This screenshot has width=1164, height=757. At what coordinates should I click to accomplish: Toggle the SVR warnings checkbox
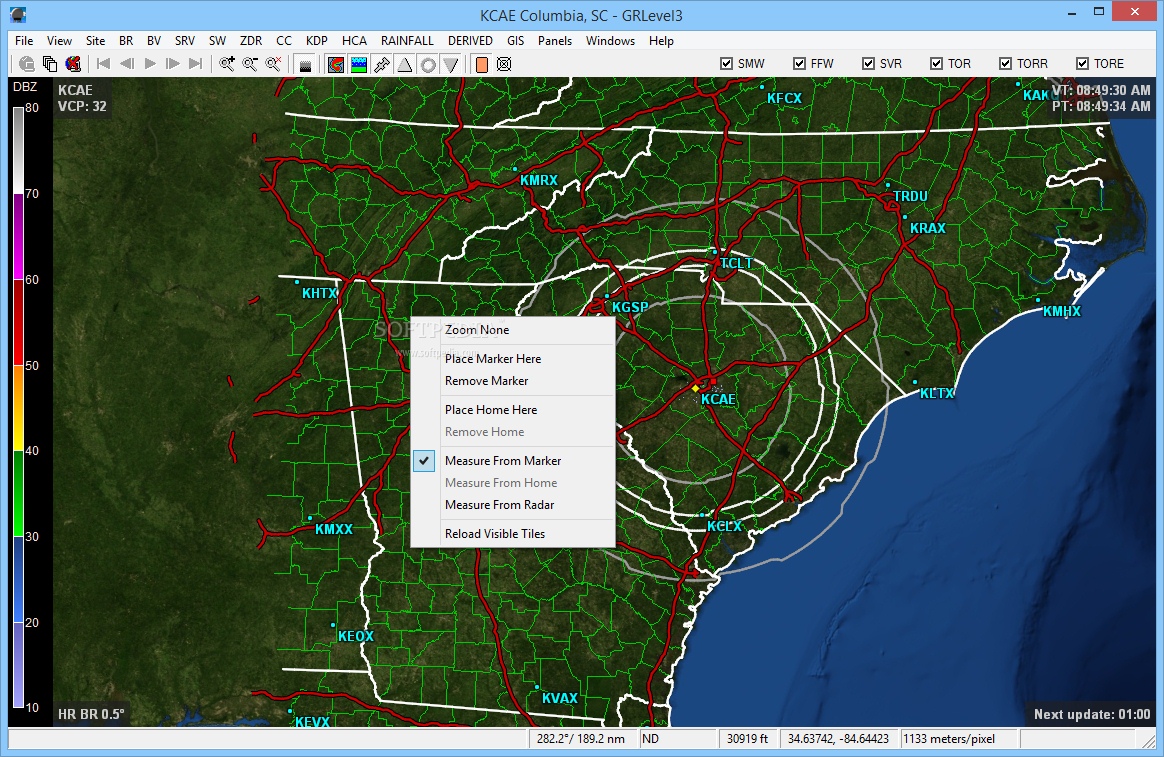pyautogui.click(x=869, y=64)
